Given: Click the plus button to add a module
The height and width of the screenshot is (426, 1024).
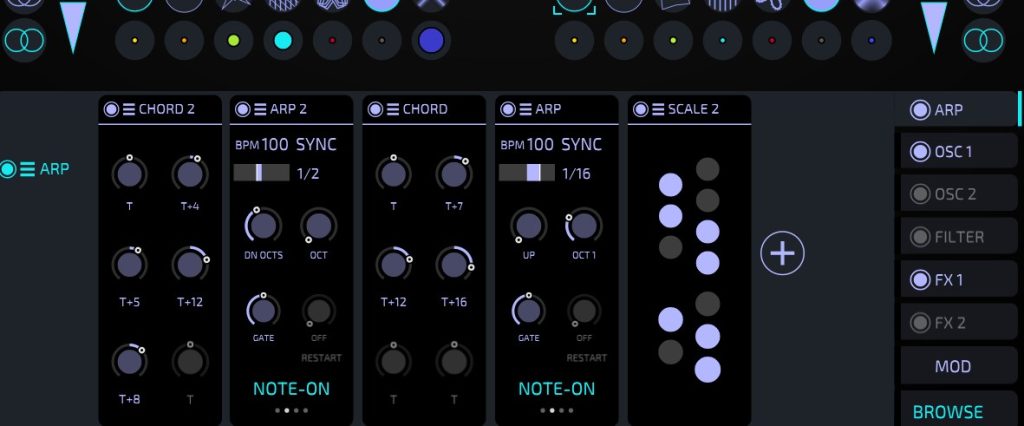Looking at the screenshot, I should click(x=782, y=253).
